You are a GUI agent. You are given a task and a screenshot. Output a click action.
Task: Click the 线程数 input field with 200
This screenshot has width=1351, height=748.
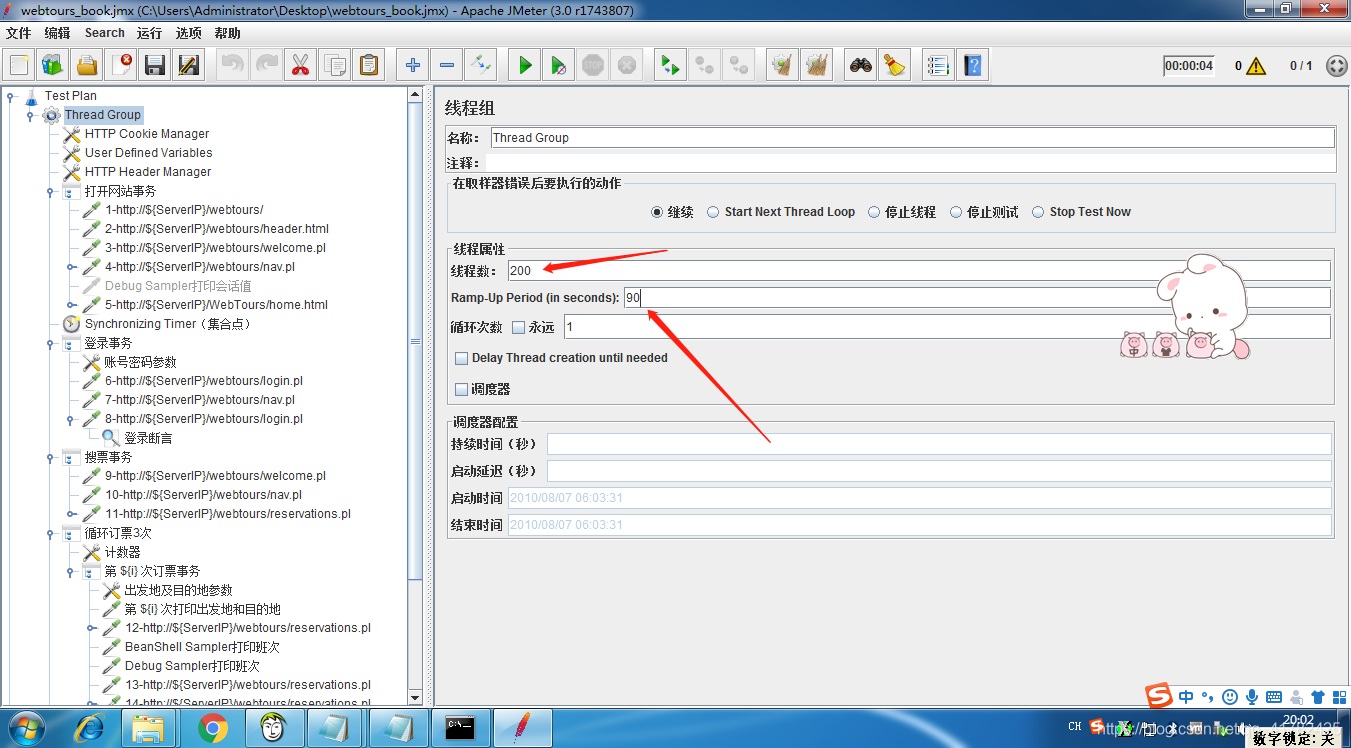[x=919, y=270]
